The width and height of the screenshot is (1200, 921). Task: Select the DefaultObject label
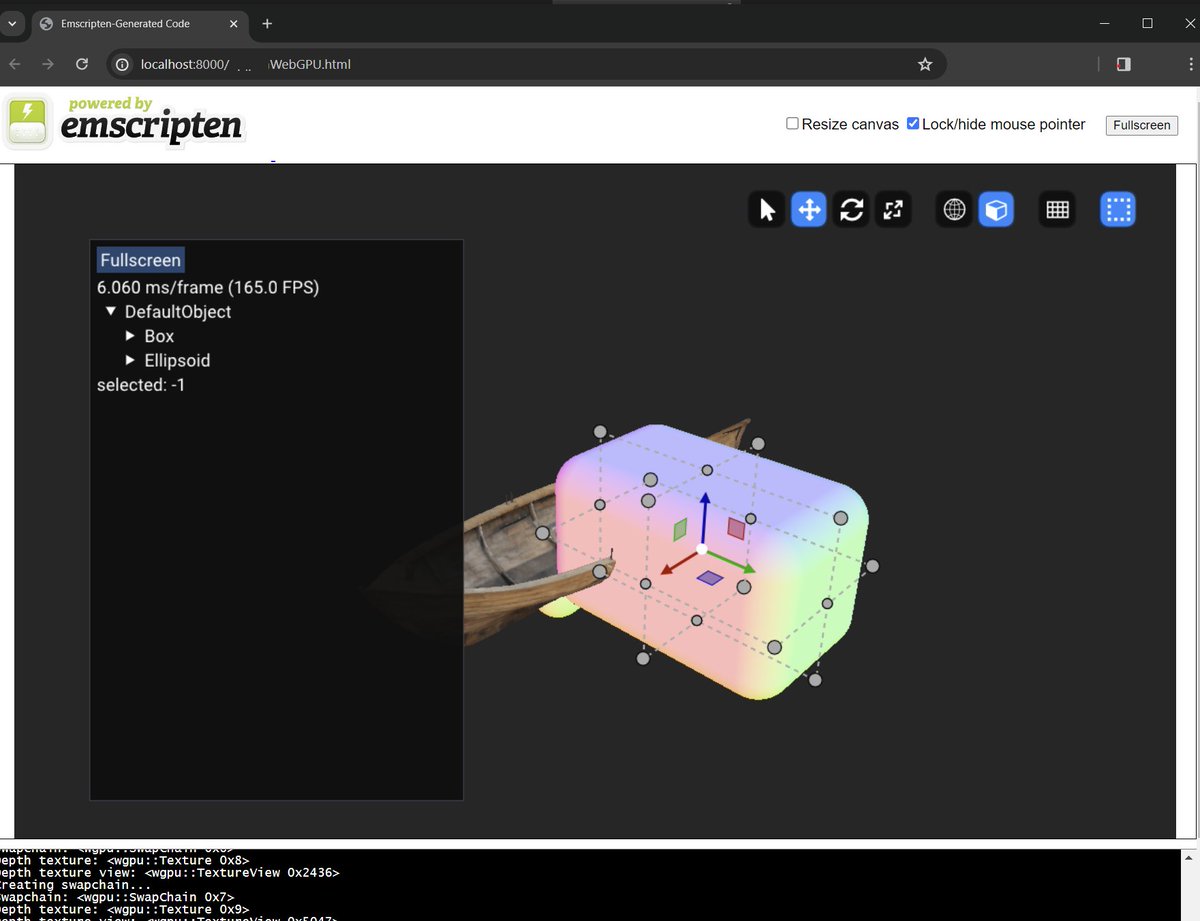(178, 312)
